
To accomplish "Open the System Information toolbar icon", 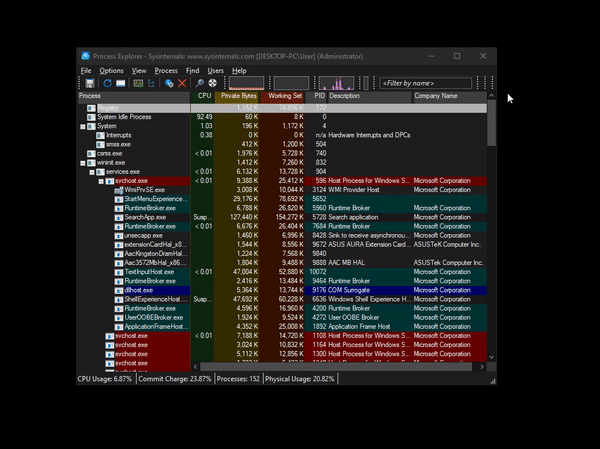I will (x=138, y=83).
